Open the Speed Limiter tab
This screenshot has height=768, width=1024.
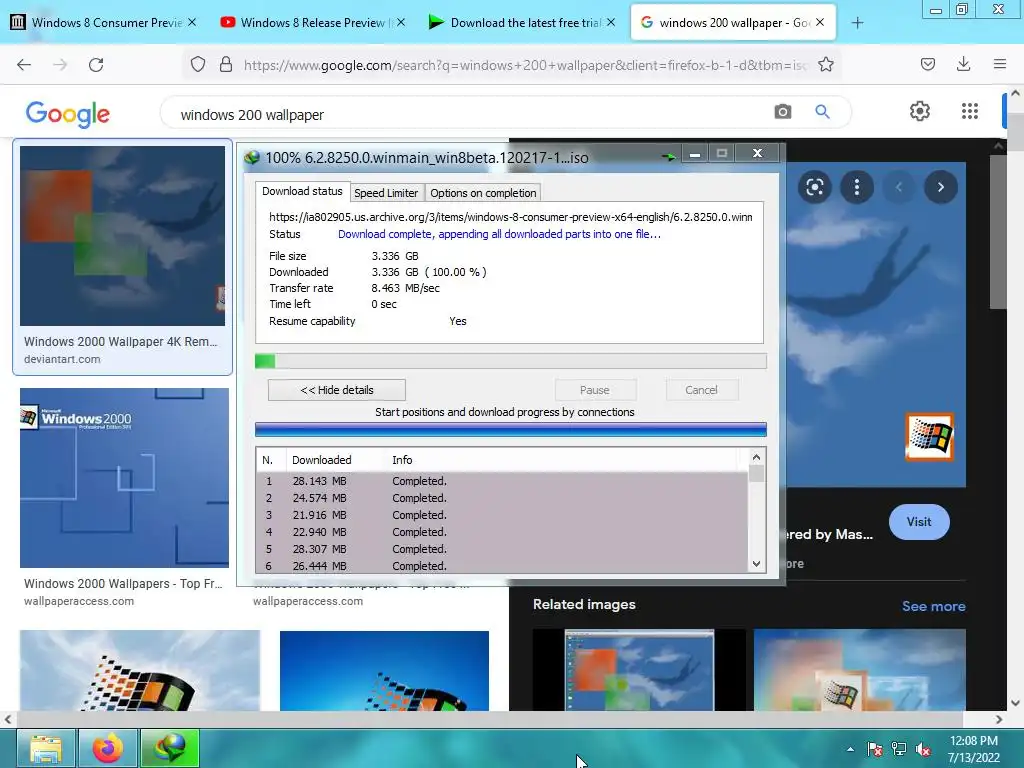point(386,193)
